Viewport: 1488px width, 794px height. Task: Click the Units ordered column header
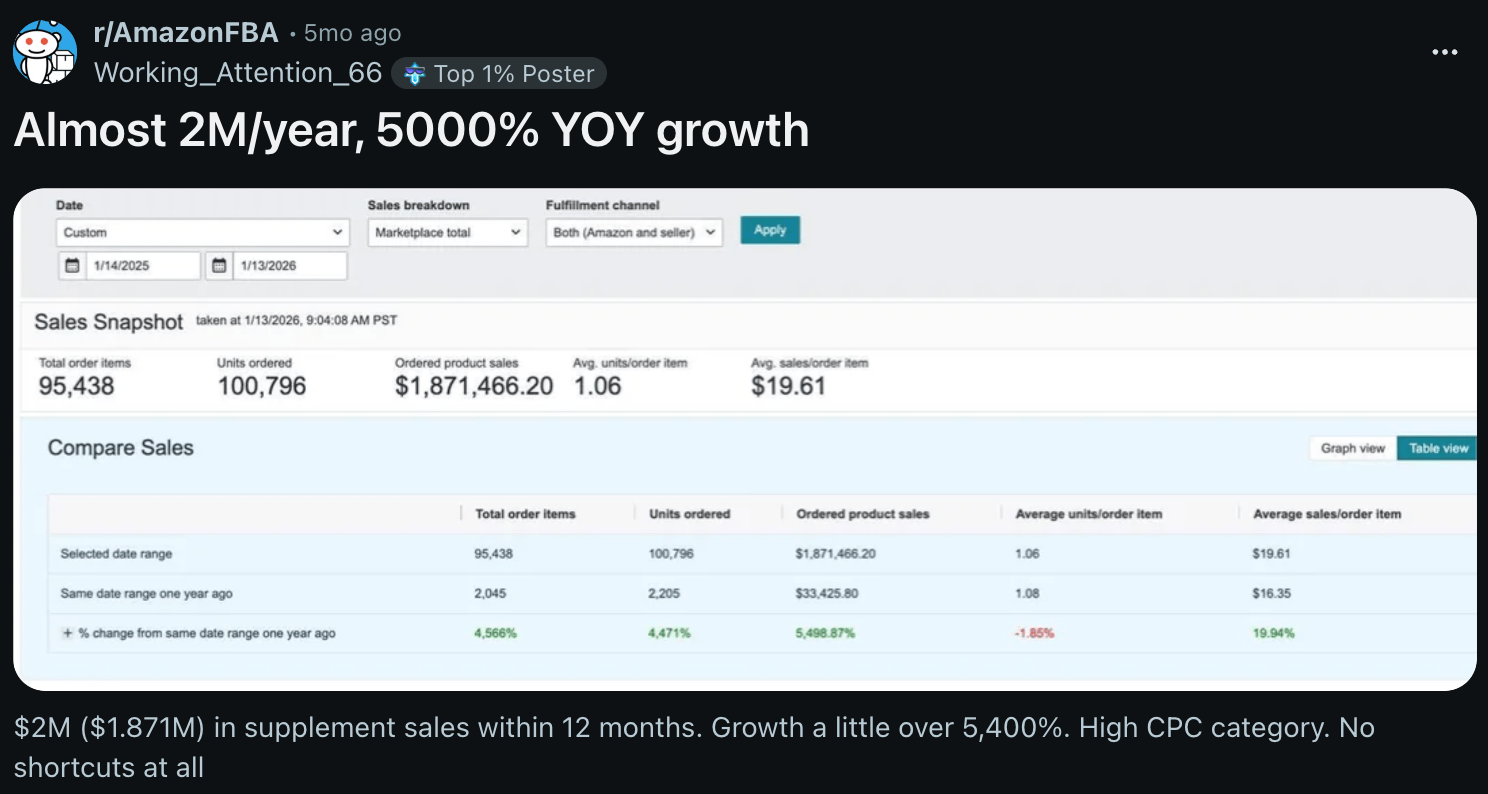[689, 514]
